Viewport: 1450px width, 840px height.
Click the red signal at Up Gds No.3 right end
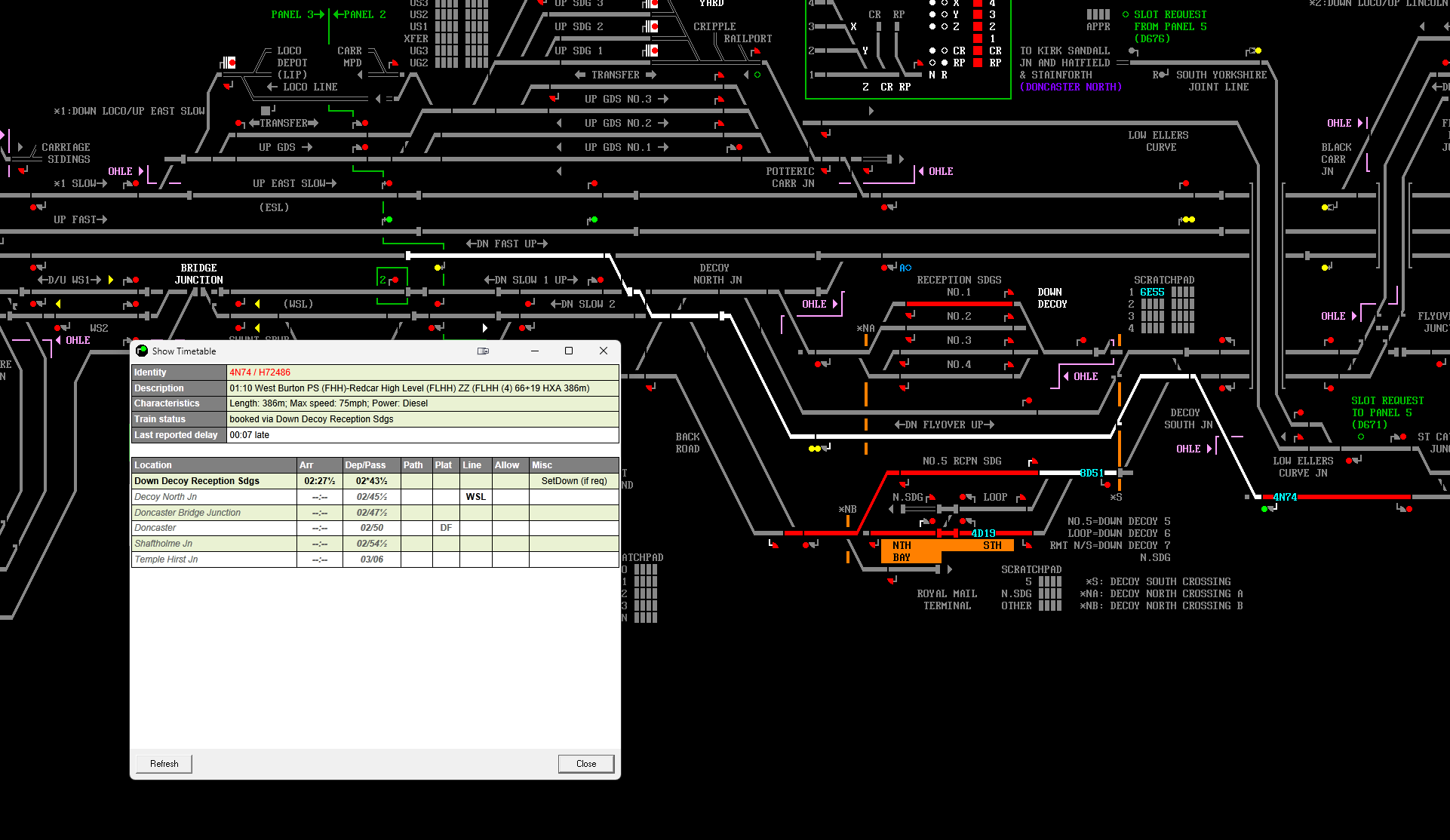tap(720, 100)
